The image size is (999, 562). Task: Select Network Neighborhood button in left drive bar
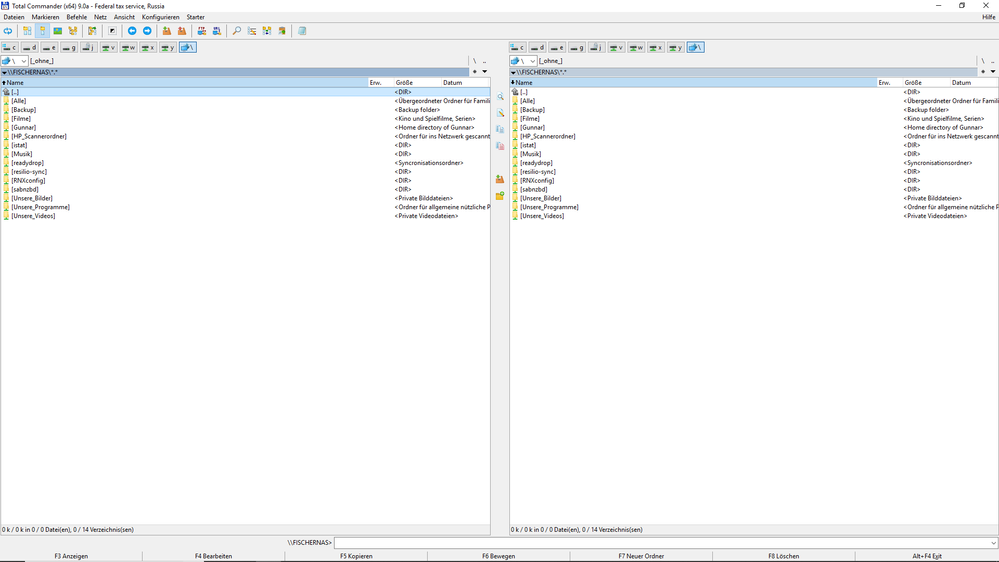click(187, 47)
